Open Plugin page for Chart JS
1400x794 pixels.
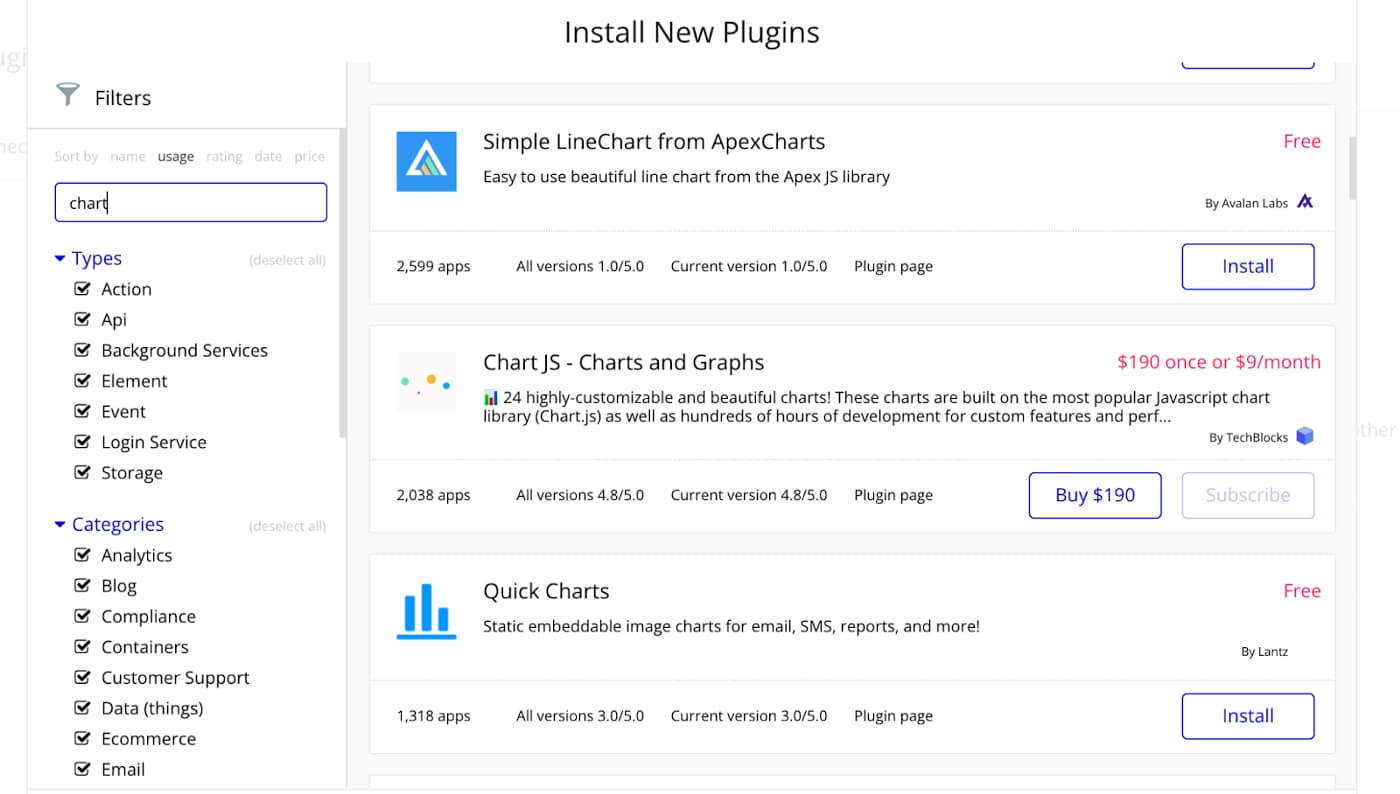click(893, 495)
